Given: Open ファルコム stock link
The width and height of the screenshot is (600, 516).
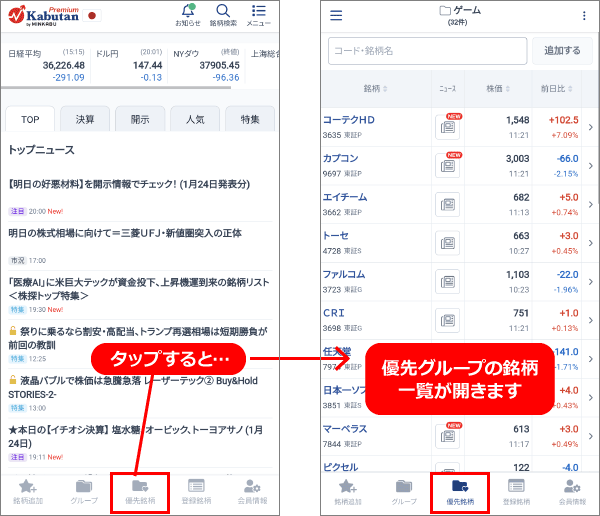Looking at the screenshot, I should 344,274.
